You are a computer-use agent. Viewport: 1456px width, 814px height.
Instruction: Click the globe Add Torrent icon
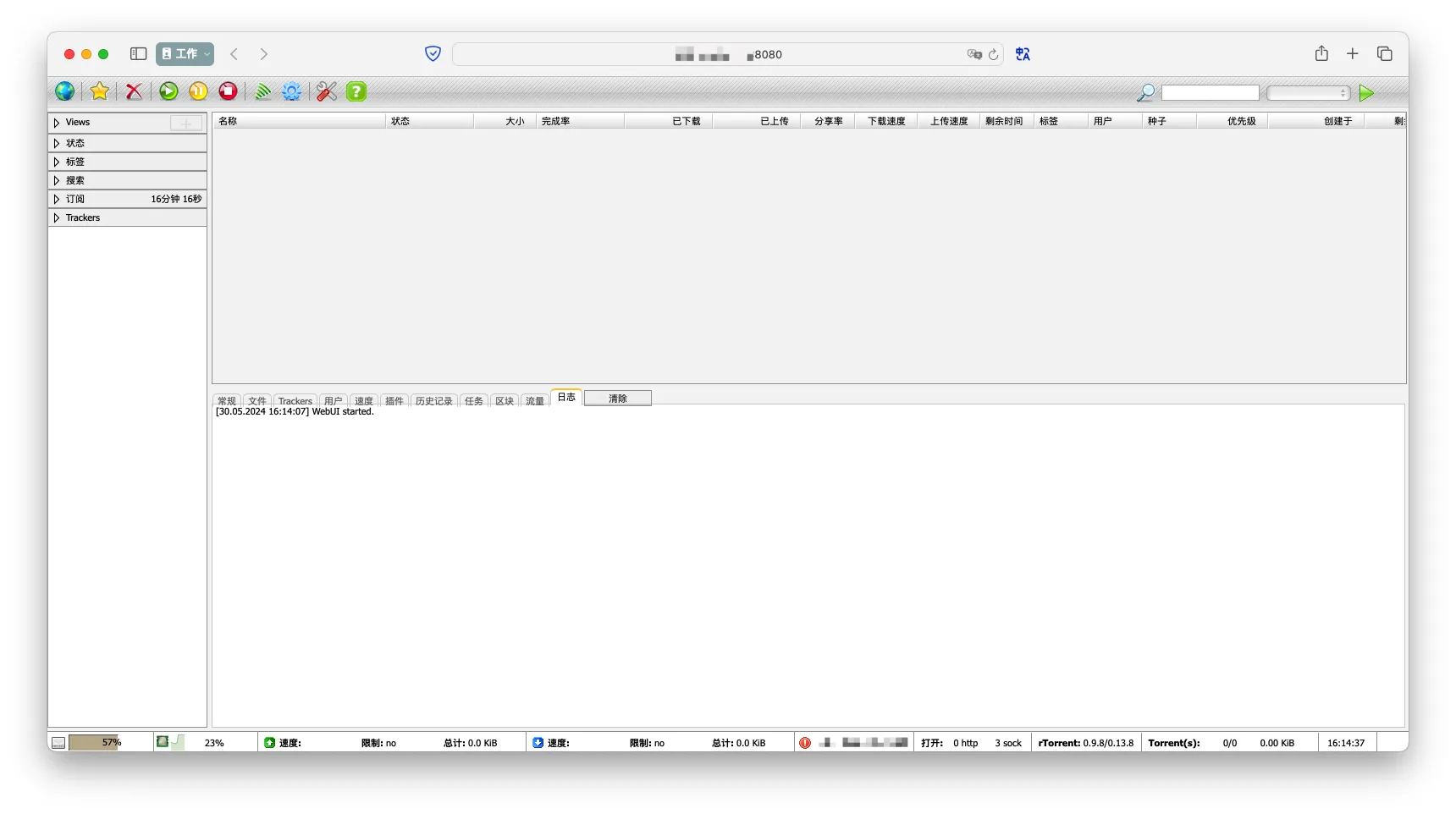click(x=64, y=91)
